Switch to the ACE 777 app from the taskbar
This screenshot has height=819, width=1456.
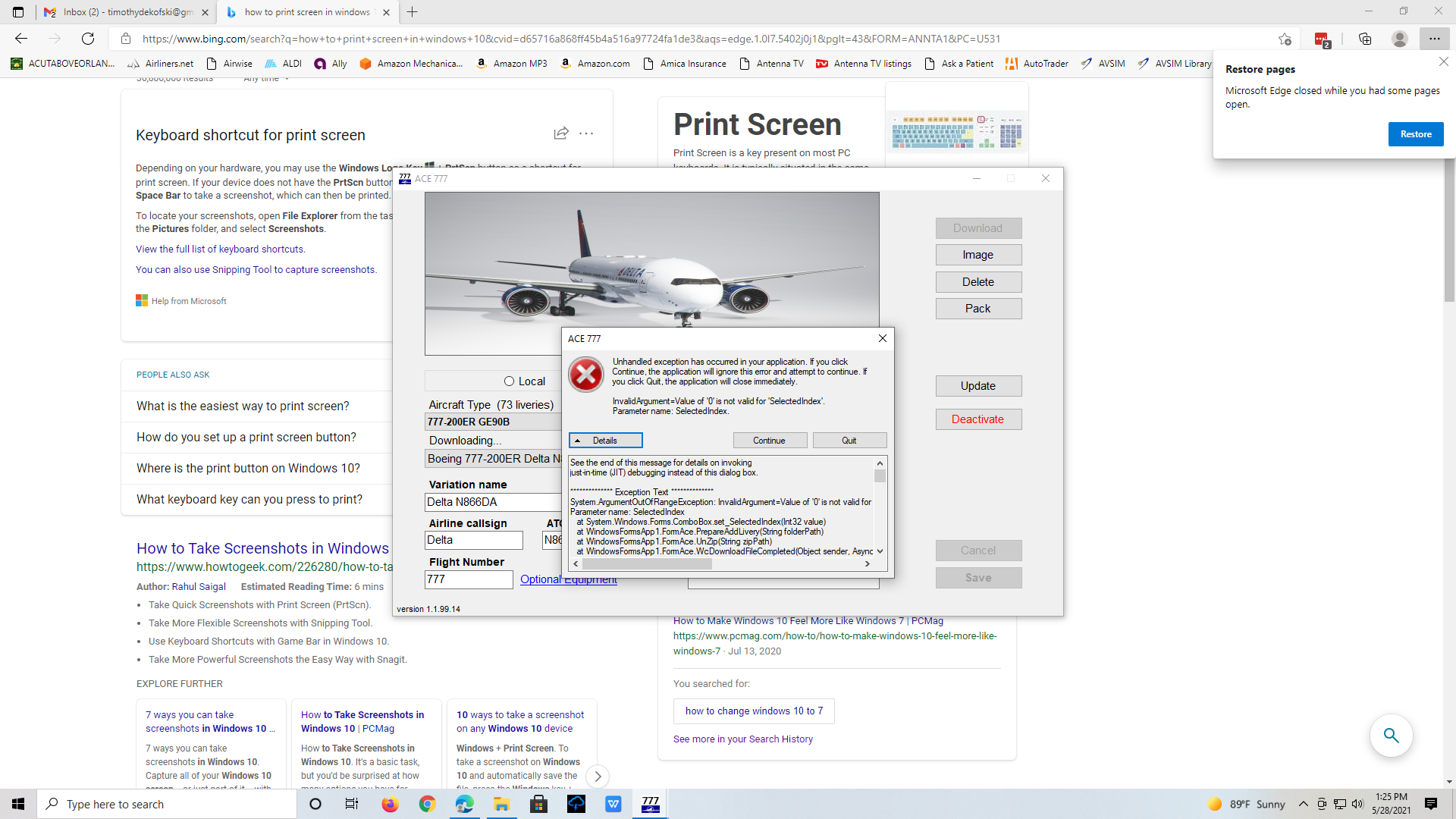pyautogui.click(x=649, y=804)
